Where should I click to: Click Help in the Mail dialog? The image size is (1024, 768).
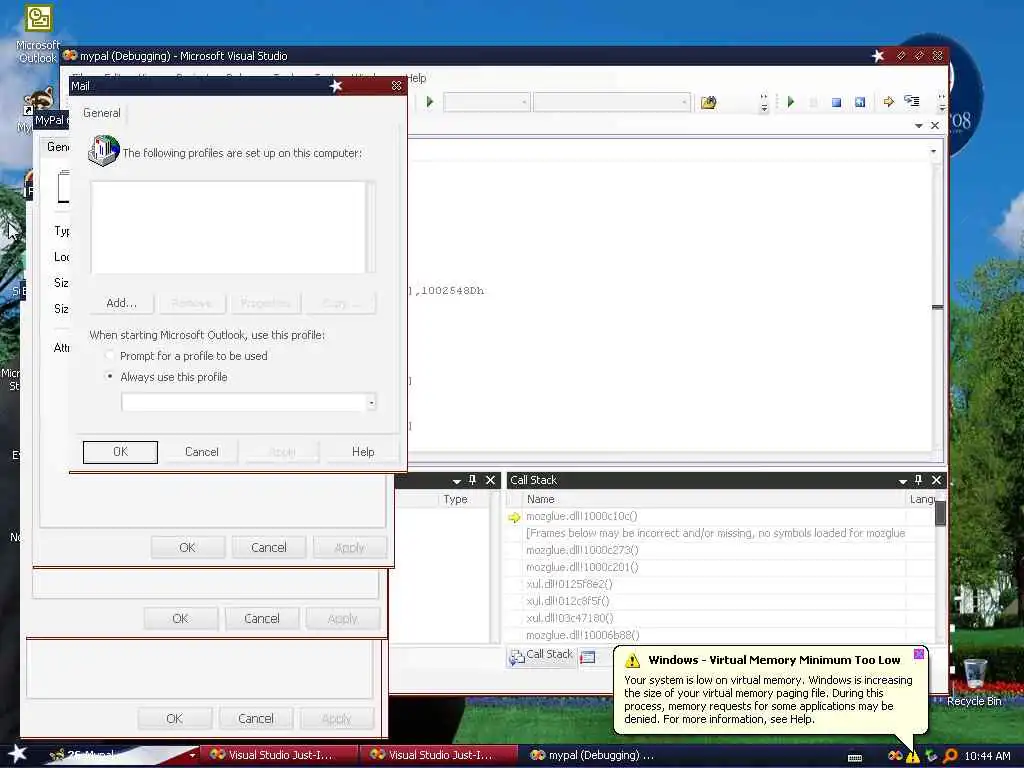363,452
